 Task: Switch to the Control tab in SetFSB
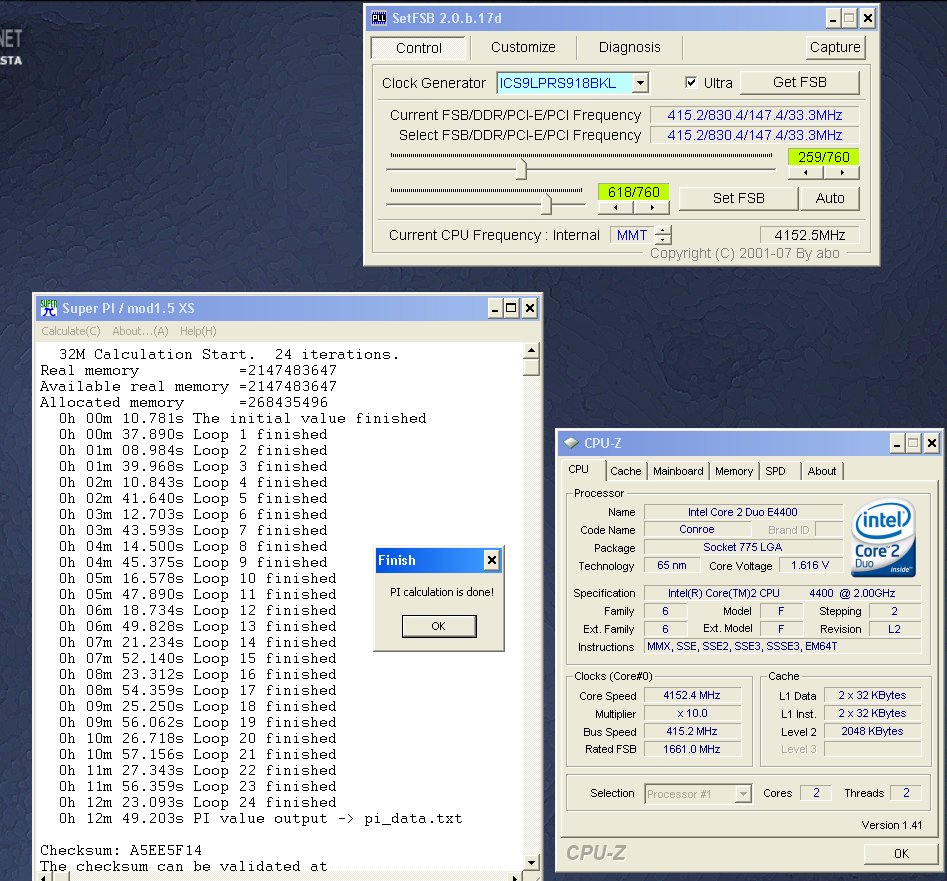point(419,48)
